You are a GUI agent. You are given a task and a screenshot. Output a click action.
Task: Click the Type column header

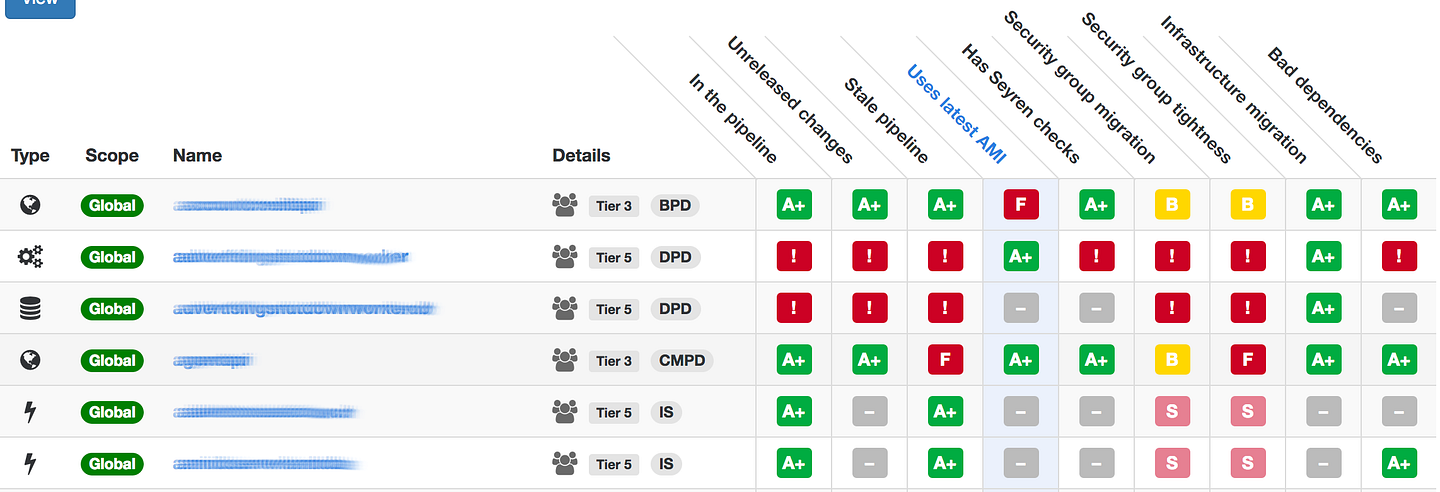(30, 155)
